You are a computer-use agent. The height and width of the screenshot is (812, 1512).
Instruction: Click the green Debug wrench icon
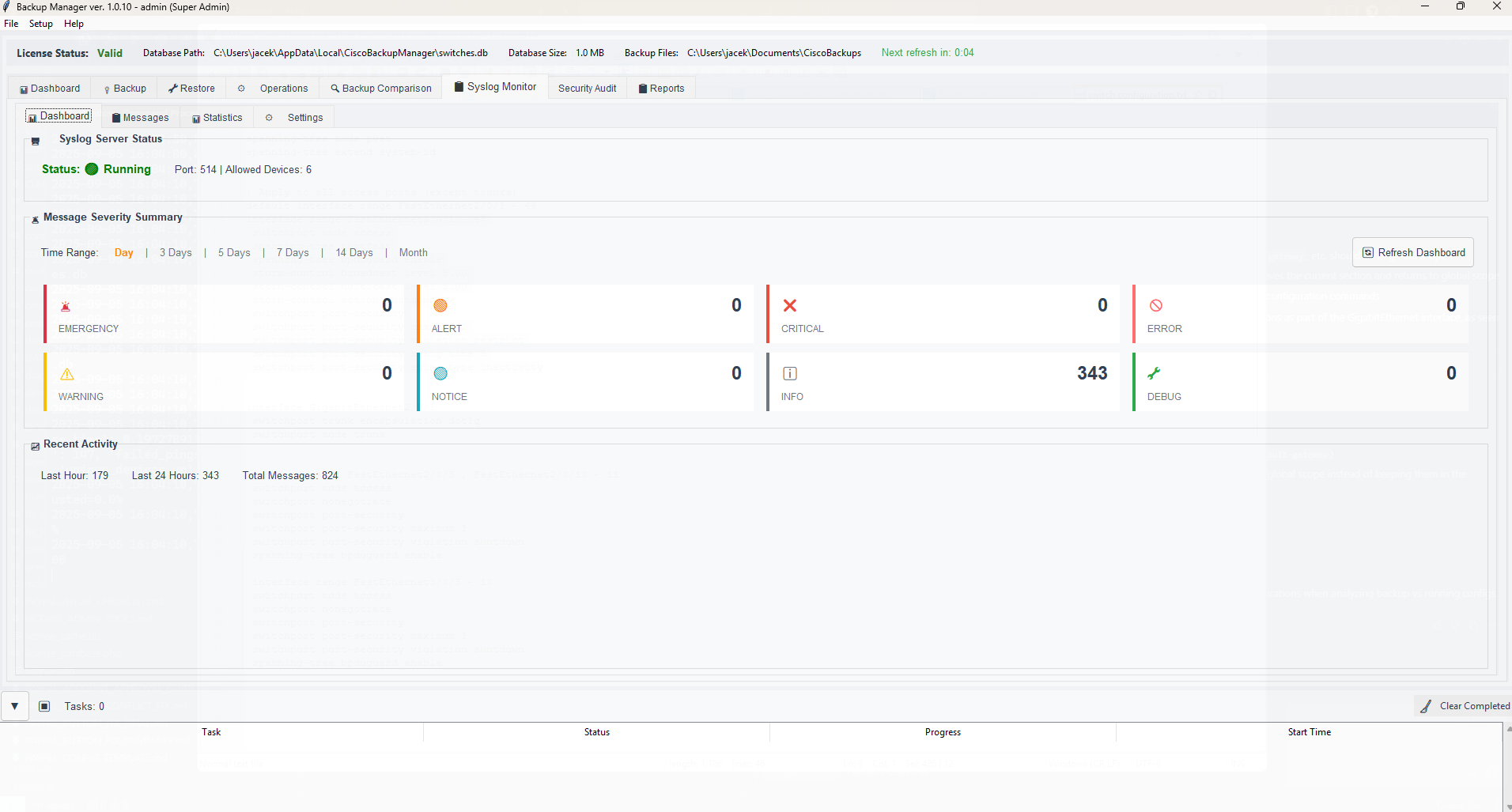1155,373
